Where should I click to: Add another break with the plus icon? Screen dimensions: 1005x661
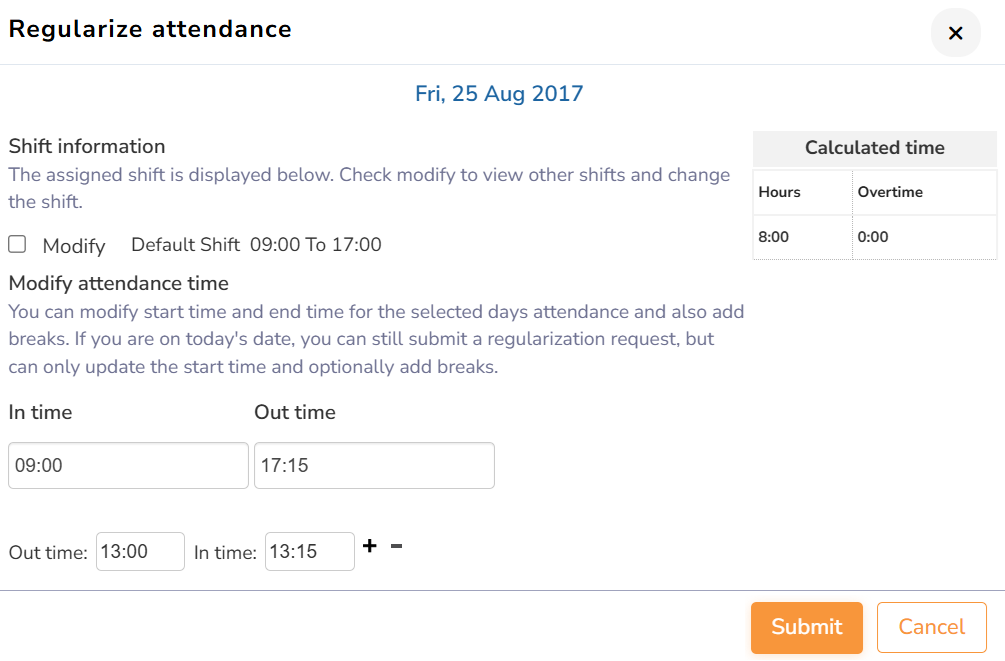tap(370, 546)
